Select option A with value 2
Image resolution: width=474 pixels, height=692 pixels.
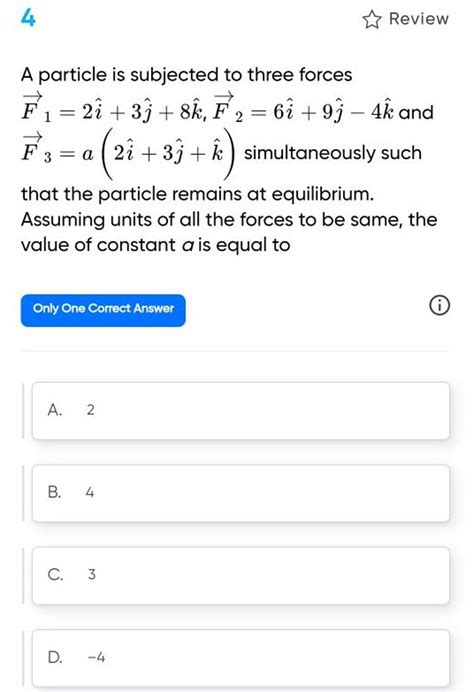tap(241, 411)
